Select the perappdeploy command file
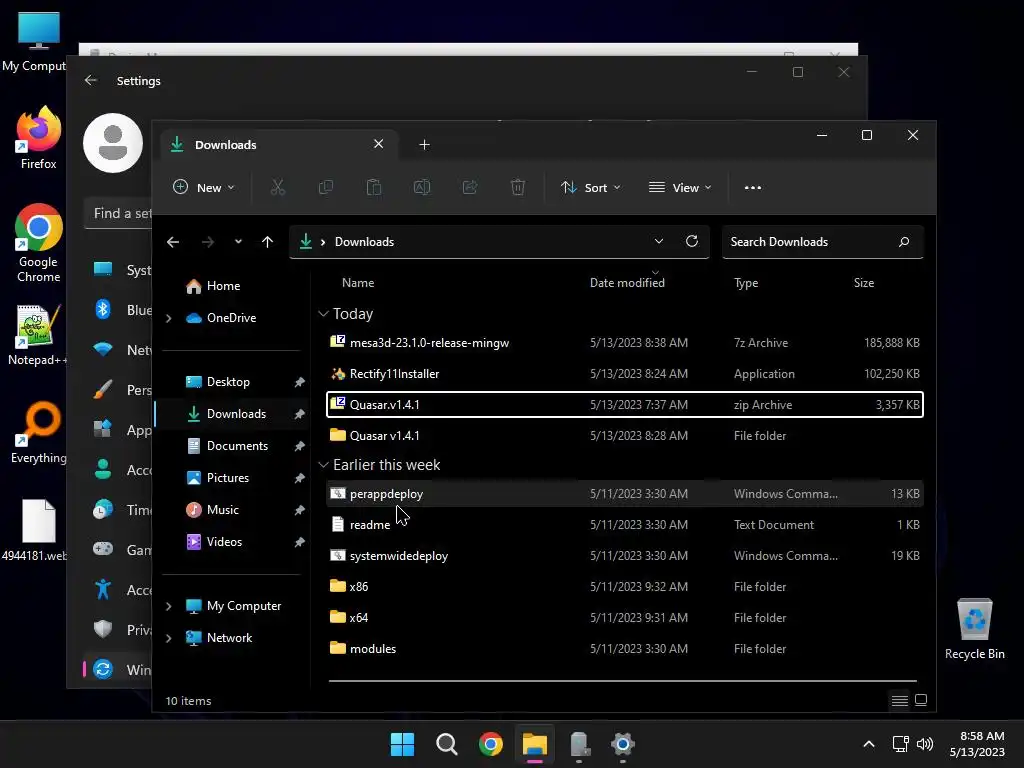 click(x=624, y=494)
